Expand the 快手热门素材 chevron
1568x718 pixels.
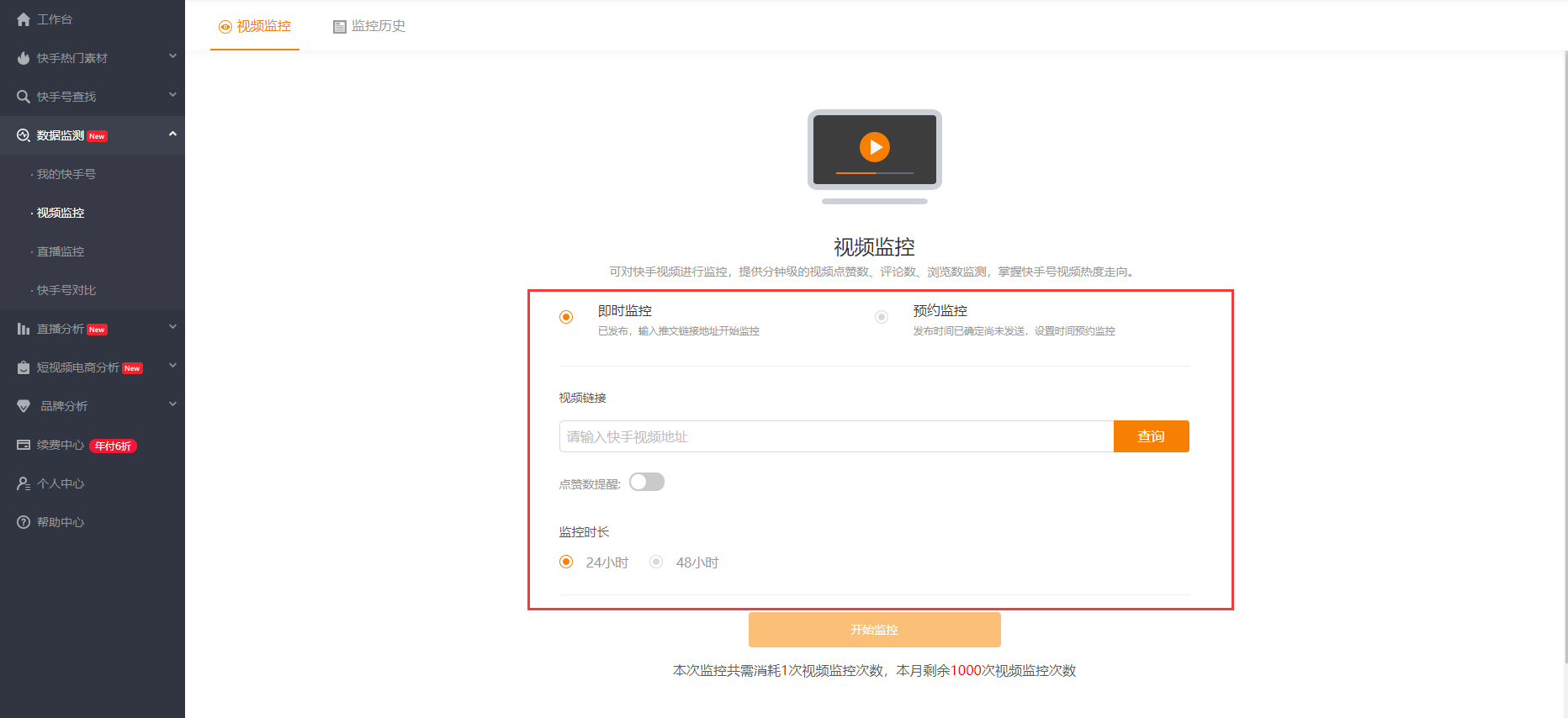[x=172, y=56]
